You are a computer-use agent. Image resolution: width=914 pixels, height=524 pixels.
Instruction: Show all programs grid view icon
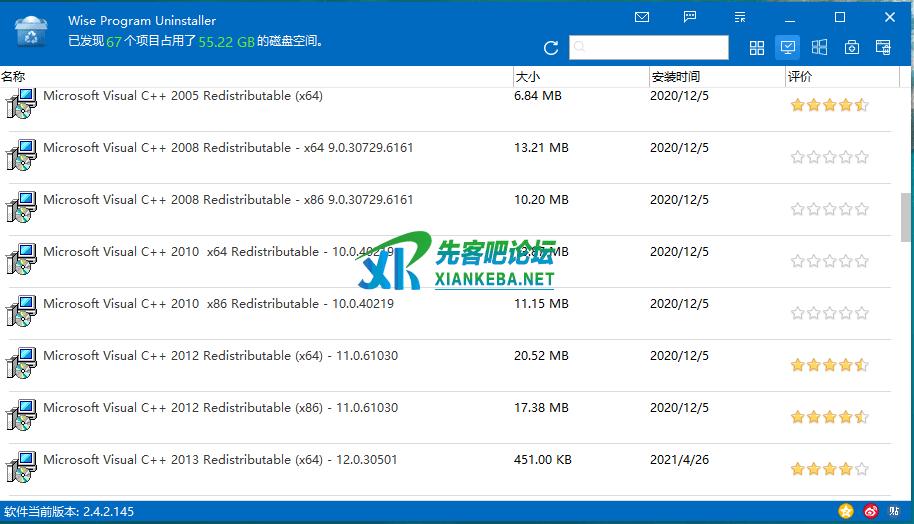pos(757,48)
